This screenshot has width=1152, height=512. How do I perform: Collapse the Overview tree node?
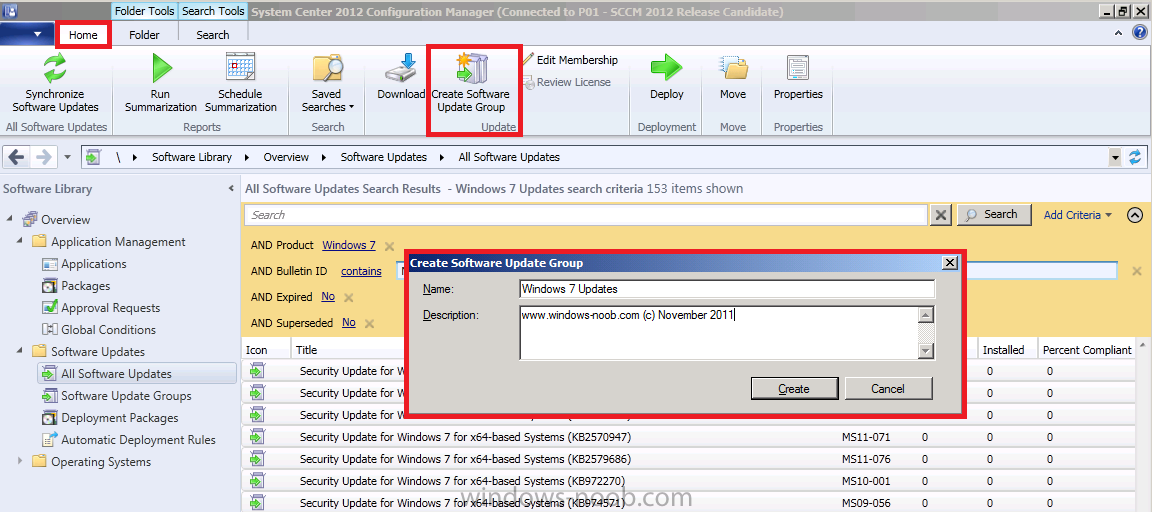10,220
